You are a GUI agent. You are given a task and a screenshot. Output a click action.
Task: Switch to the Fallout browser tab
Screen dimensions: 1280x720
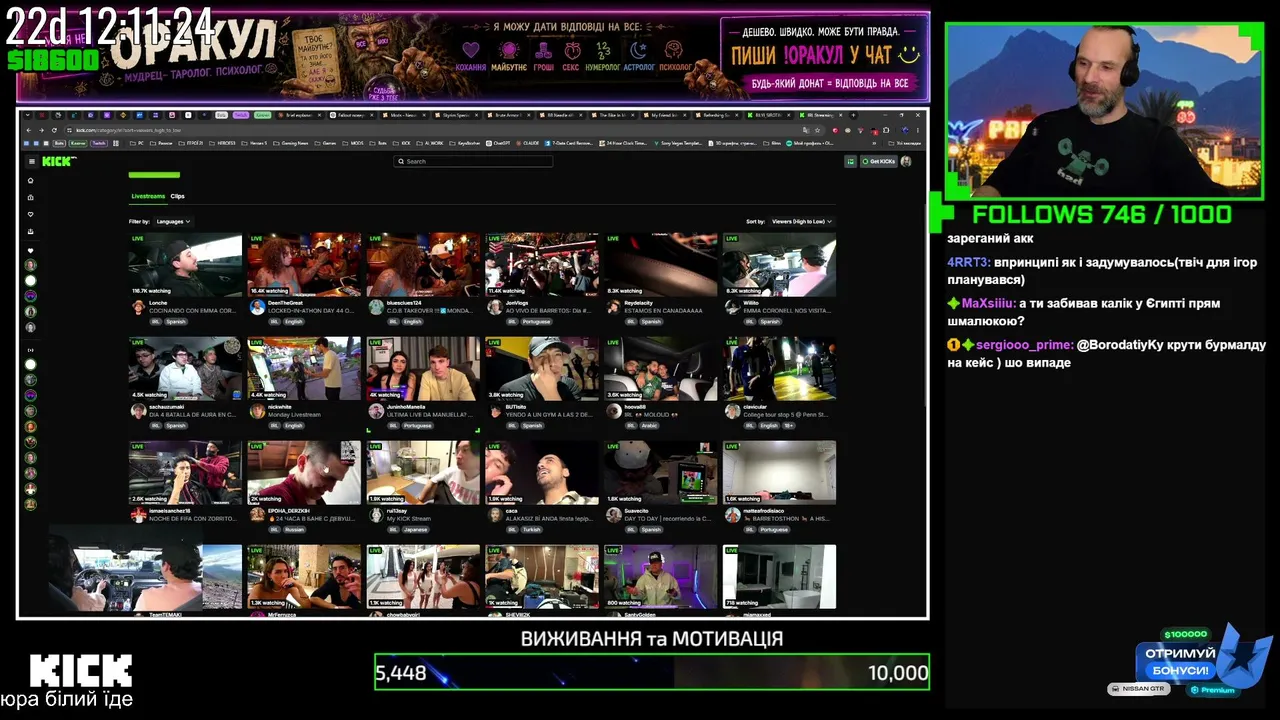pos(354,115)
